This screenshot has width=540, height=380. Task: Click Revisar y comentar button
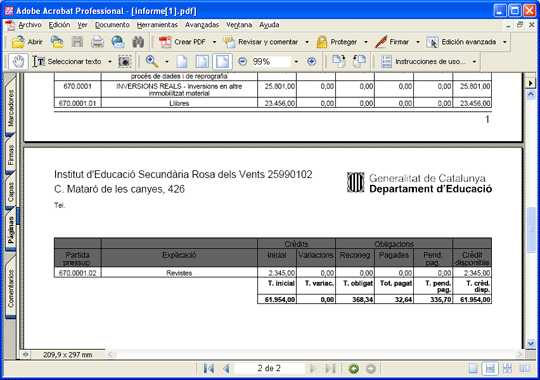[261, 42]
